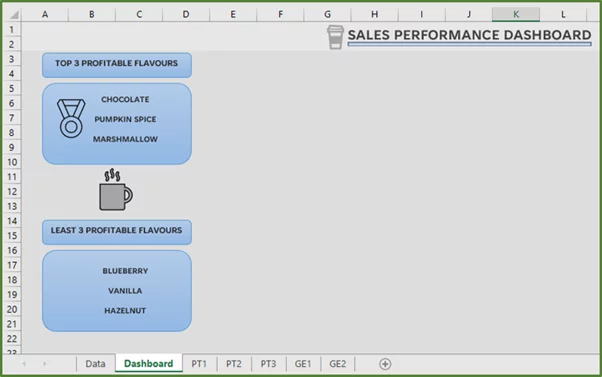Select the takeaway cup icon beside the title
The image size is (602, 377).
(335, 37)
